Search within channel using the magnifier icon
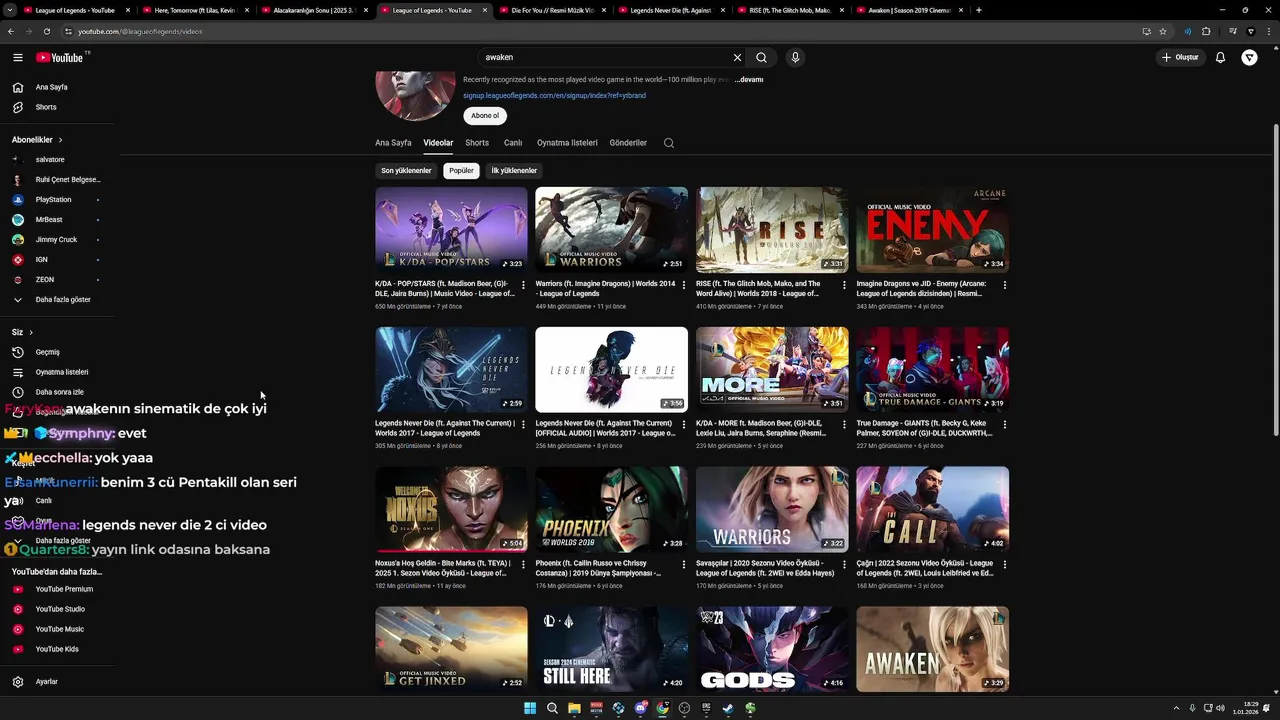Screen dimensions: 1280x720 point(669,143)
